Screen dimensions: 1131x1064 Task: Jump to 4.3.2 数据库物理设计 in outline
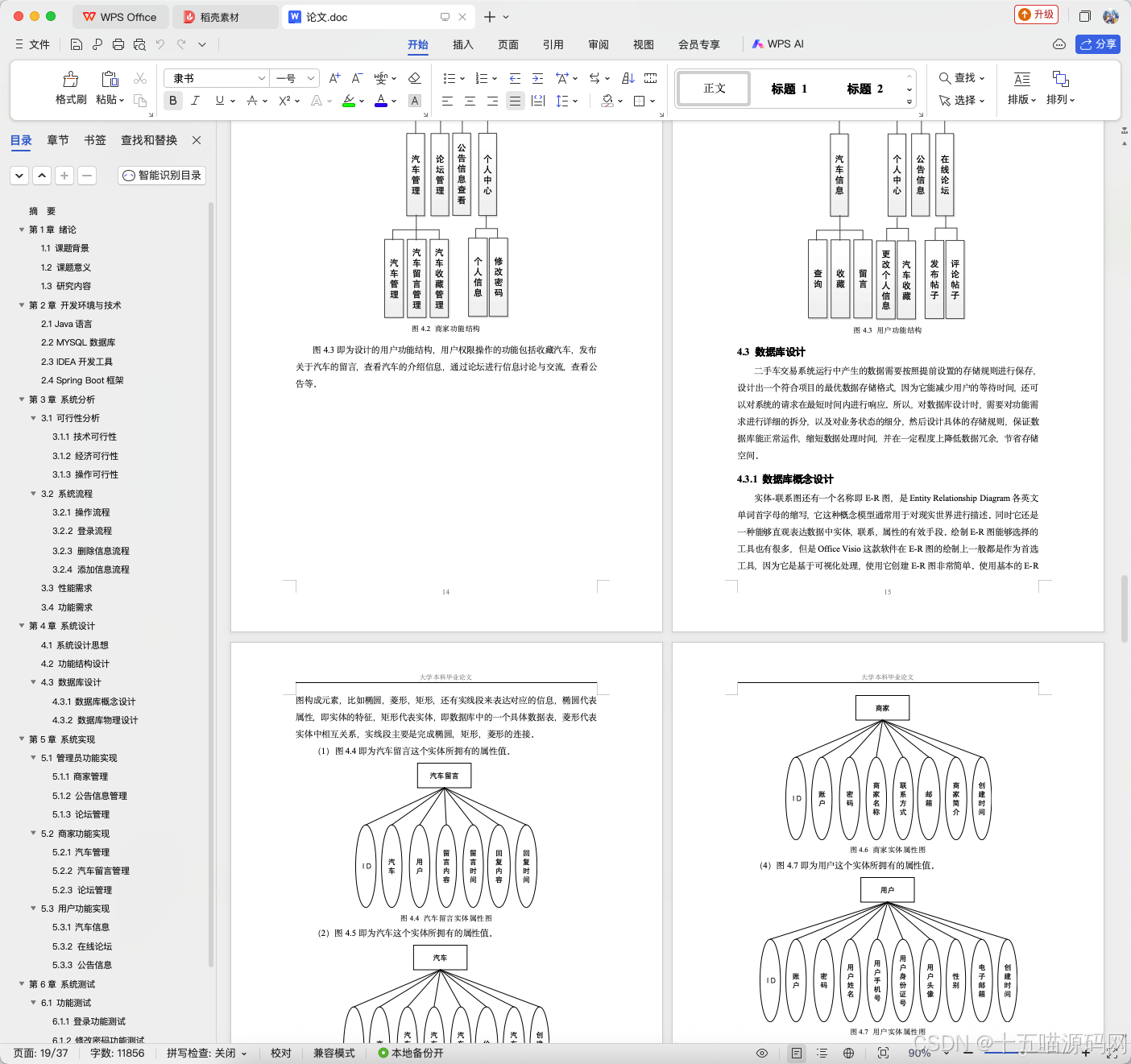coord(95,720)
